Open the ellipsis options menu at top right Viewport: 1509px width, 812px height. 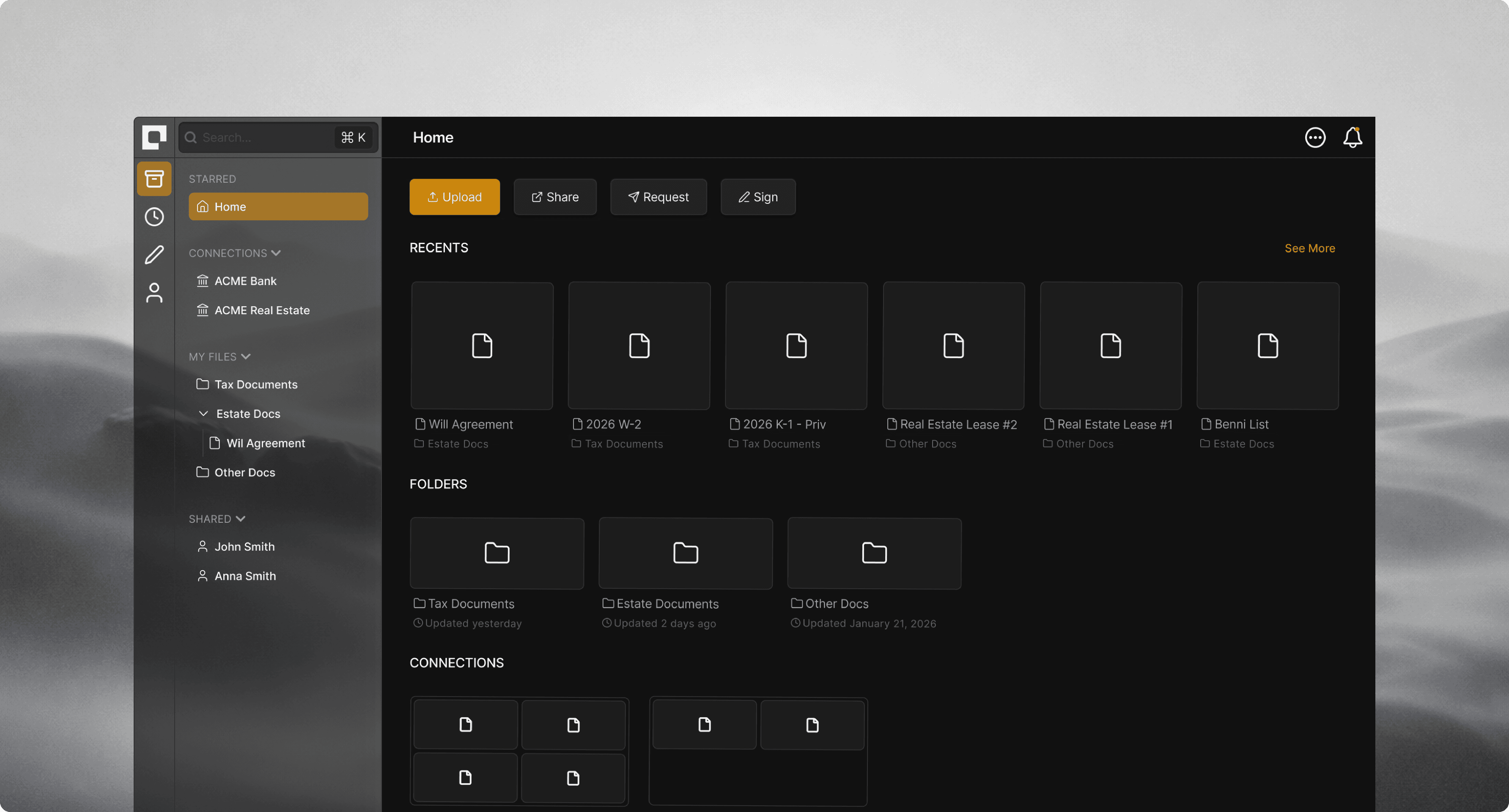[1314, 137]
